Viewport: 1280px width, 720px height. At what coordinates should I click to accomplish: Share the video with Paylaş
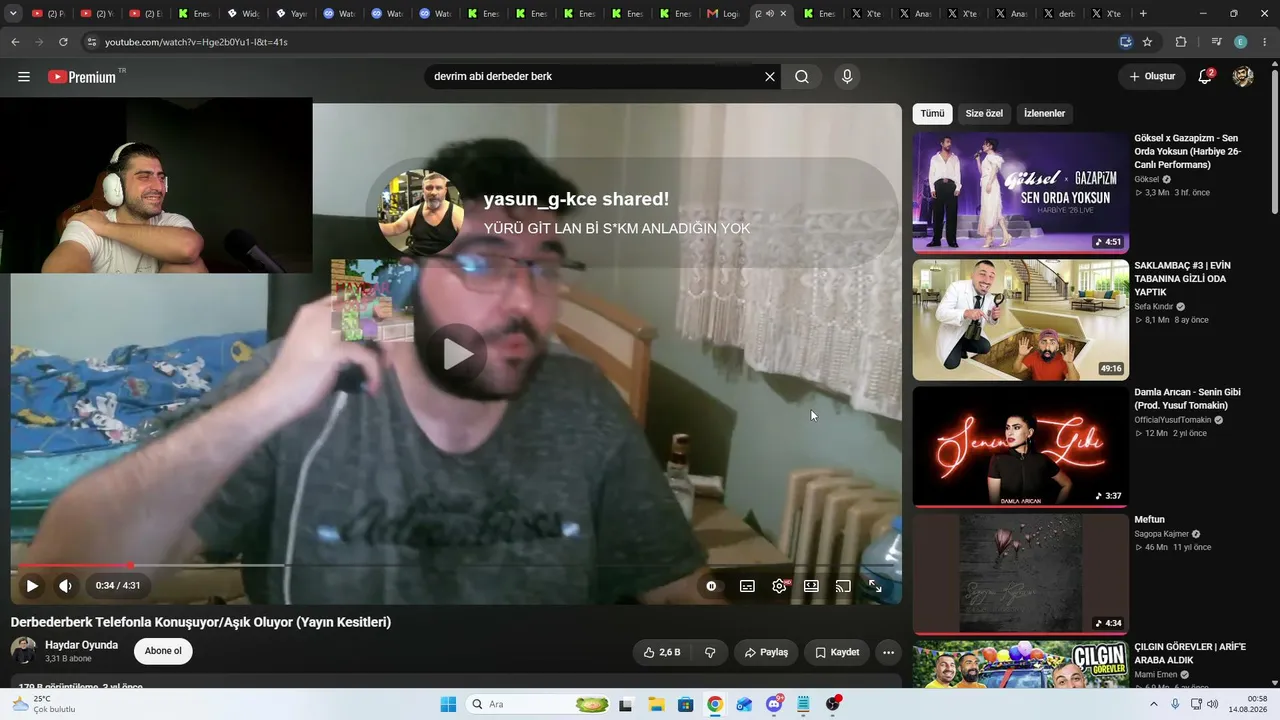click(766, 652)
